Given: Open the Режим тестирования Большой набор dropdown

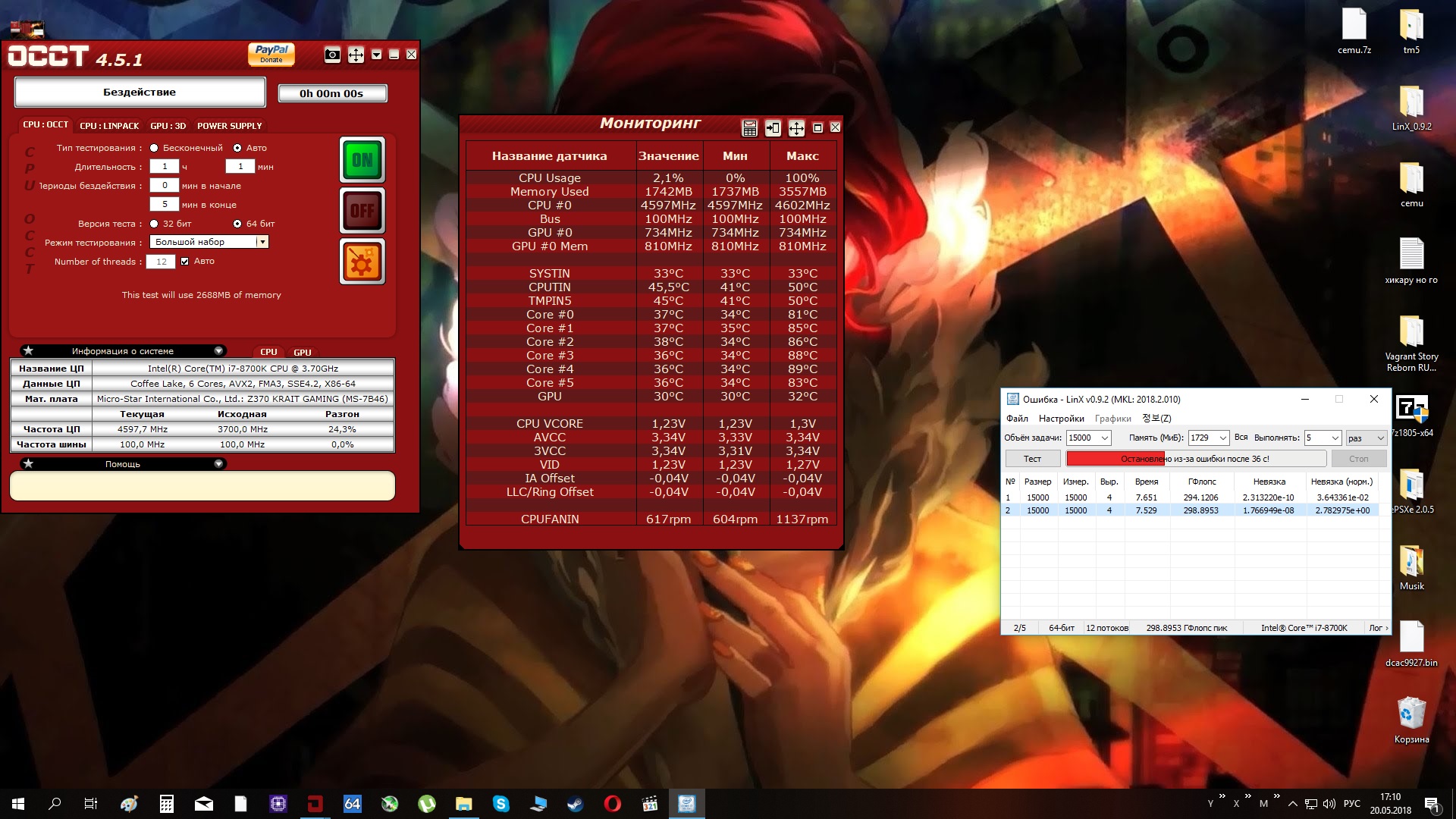Looking at the screenshot, I should coord(262,242).
